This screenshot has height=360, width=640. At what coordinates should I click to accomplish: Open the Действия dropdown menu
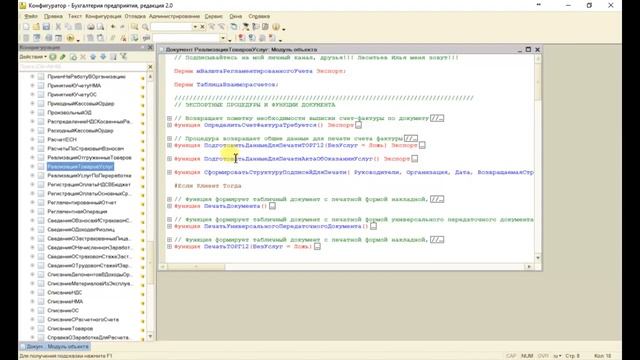[33, 57]
